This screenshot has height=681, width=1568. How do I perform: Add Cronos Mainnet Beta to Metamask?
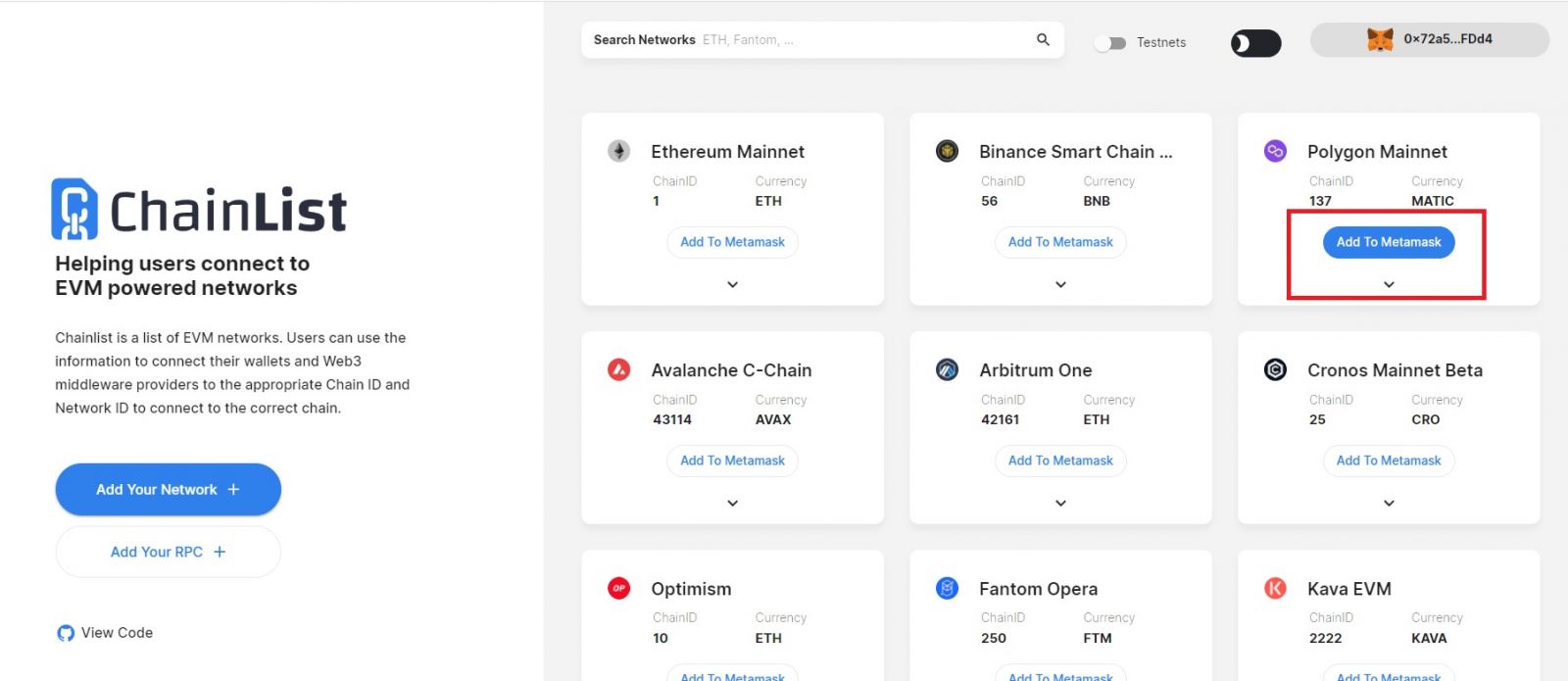(1389, 461)
